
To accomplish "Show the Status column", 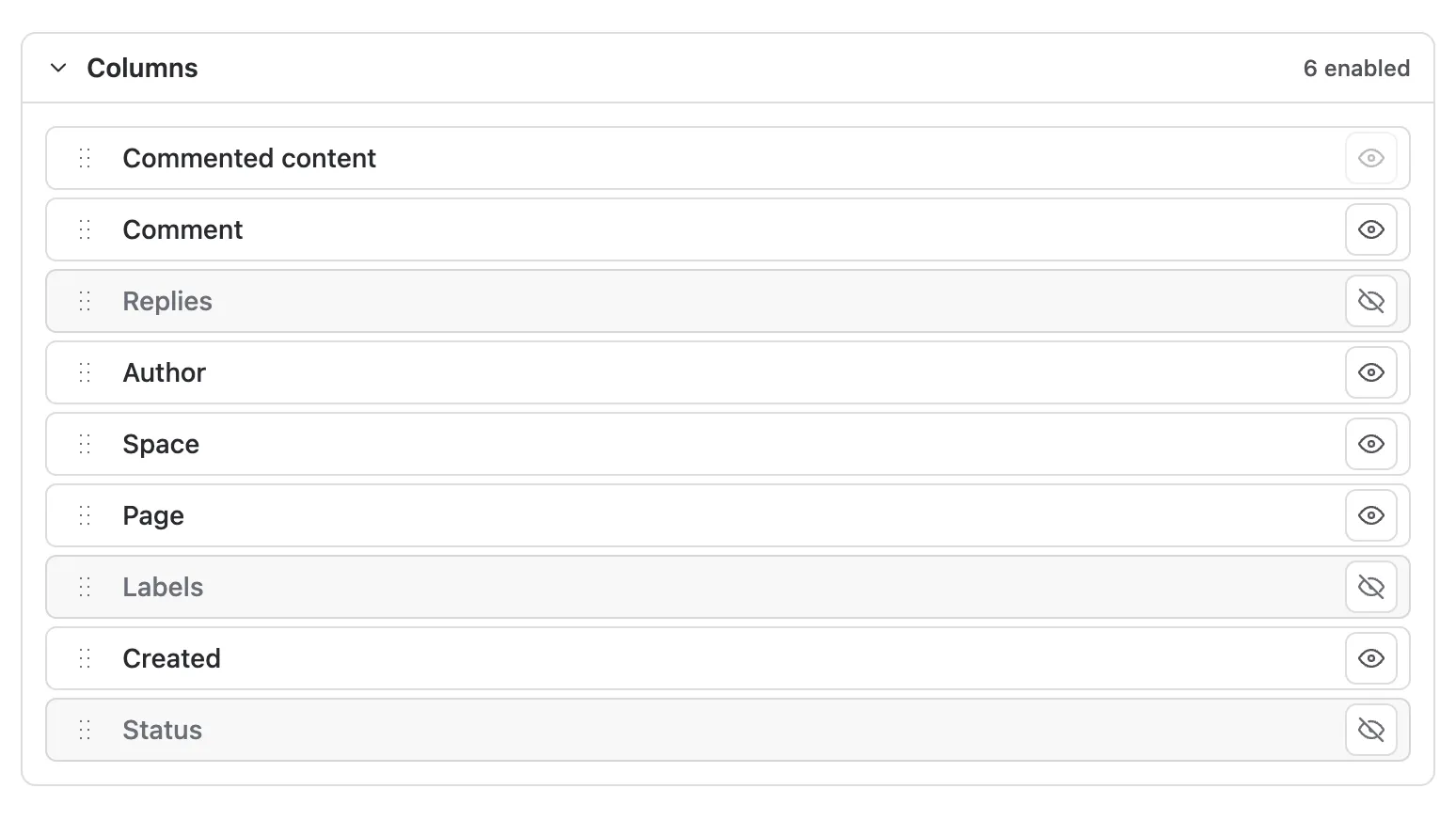I will tap(1370, 730).
